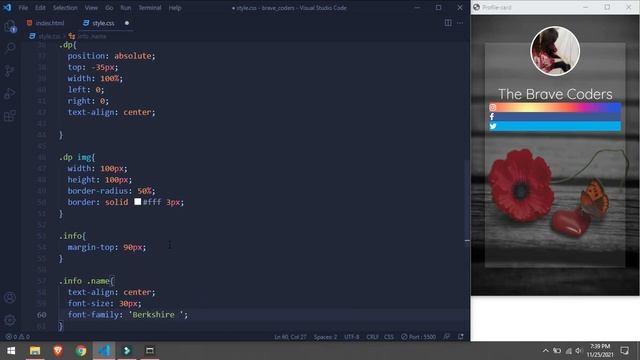The image size is (640, 360).
Task: Change encoding via UTF-8 status item
Action: click(x=351, y=337)
